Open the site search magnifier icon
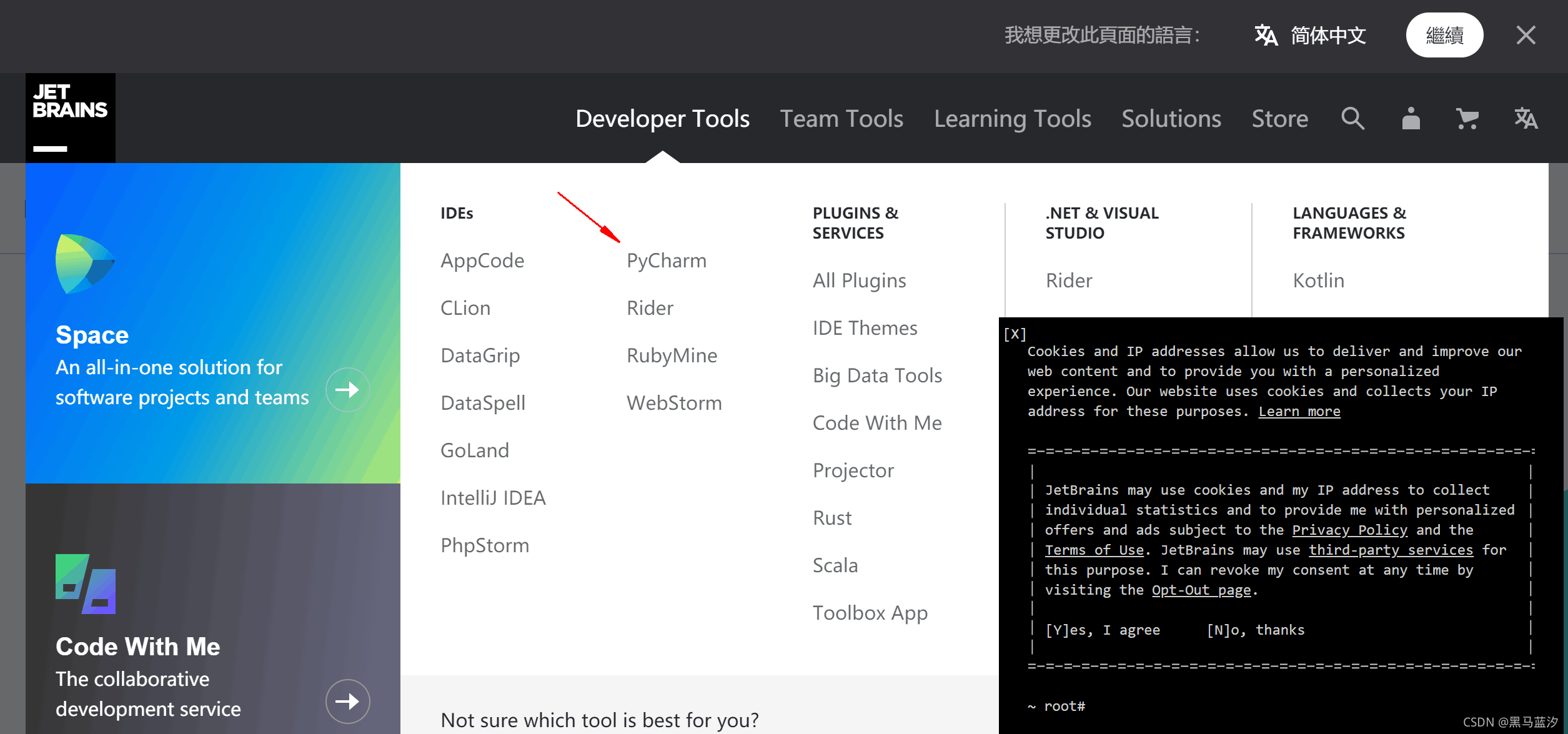1568x734 pixels. tap(1352, 119)
